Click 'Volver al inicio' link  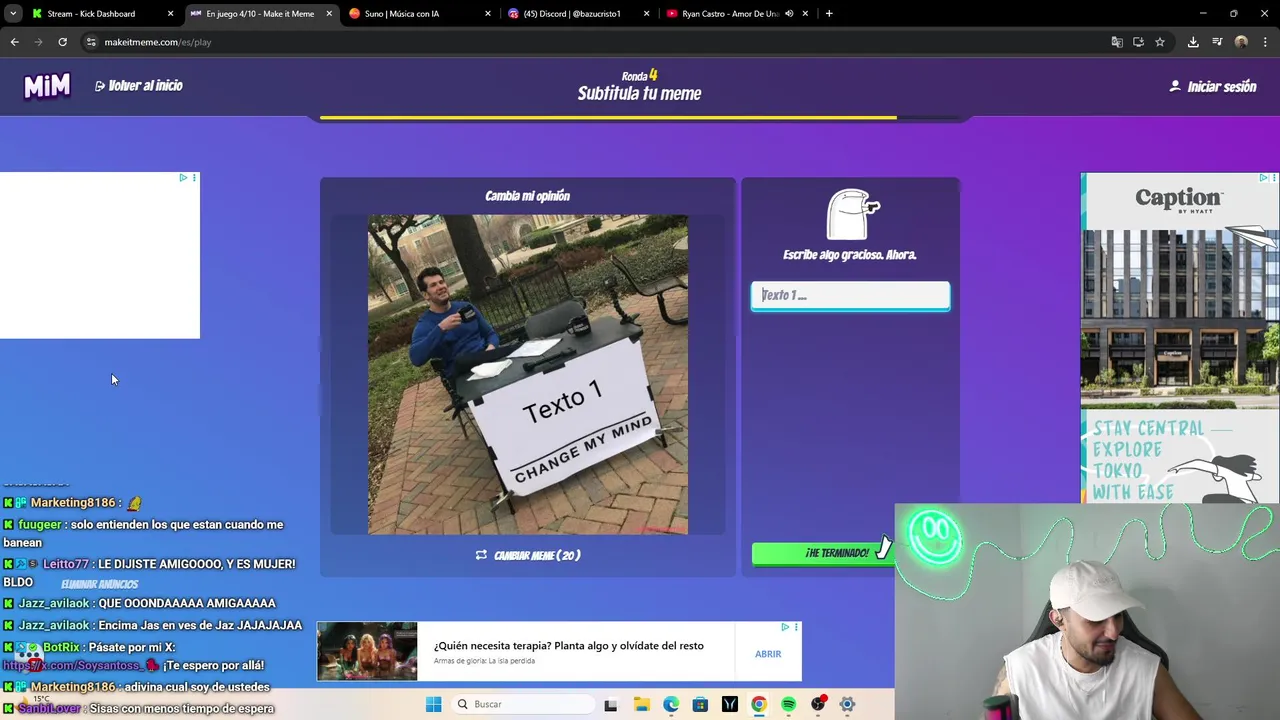point(139,86)
